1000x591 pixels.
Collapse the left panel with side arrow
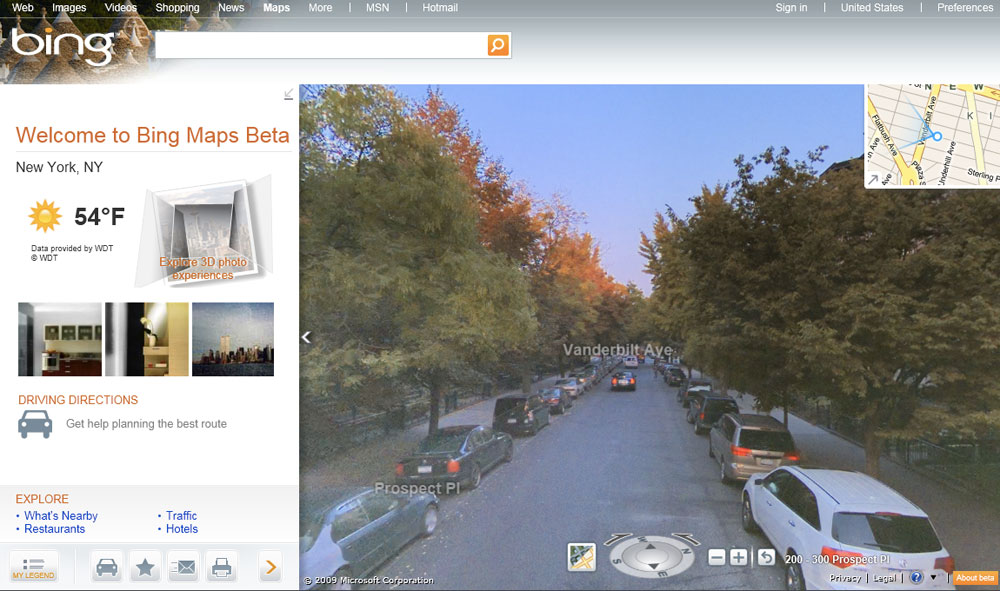click(x=306, y=337)
